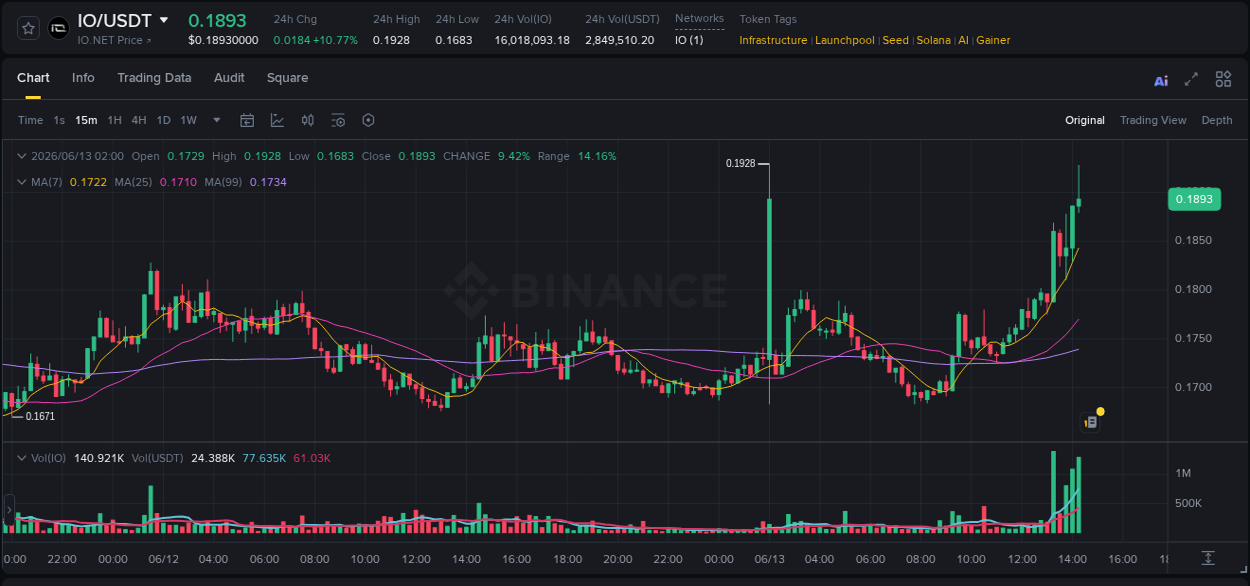Click the 24h High value 0.1928

click(x=391, y=40)
